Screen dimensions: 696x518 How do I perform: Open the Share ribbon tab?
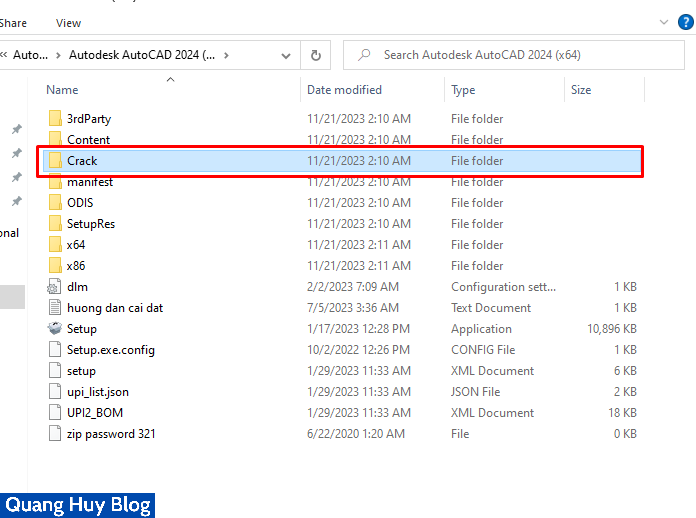click(14, 22)
